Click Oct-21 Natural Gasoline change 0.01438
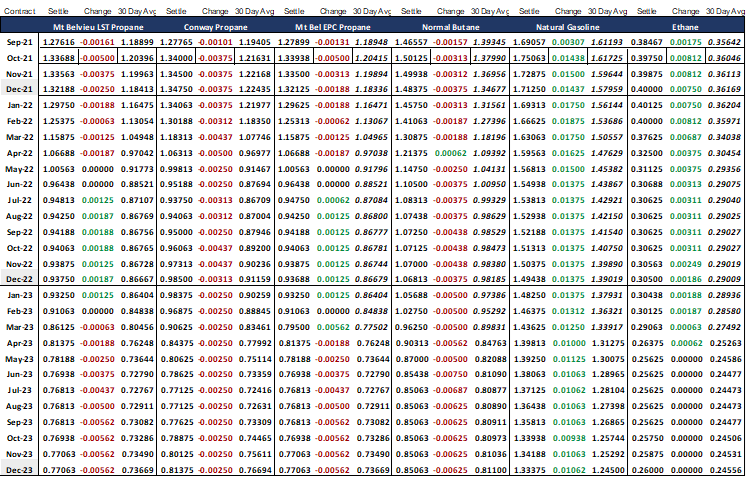This screenshot has height=477, width=746. point(568,58)
